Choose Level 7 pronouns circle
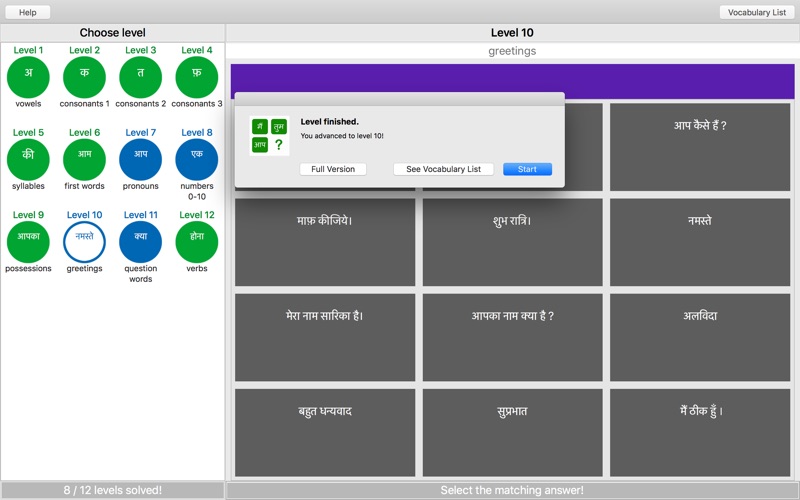Image resolution: width=800 pixels, height=500 pixels. point(140,160)
